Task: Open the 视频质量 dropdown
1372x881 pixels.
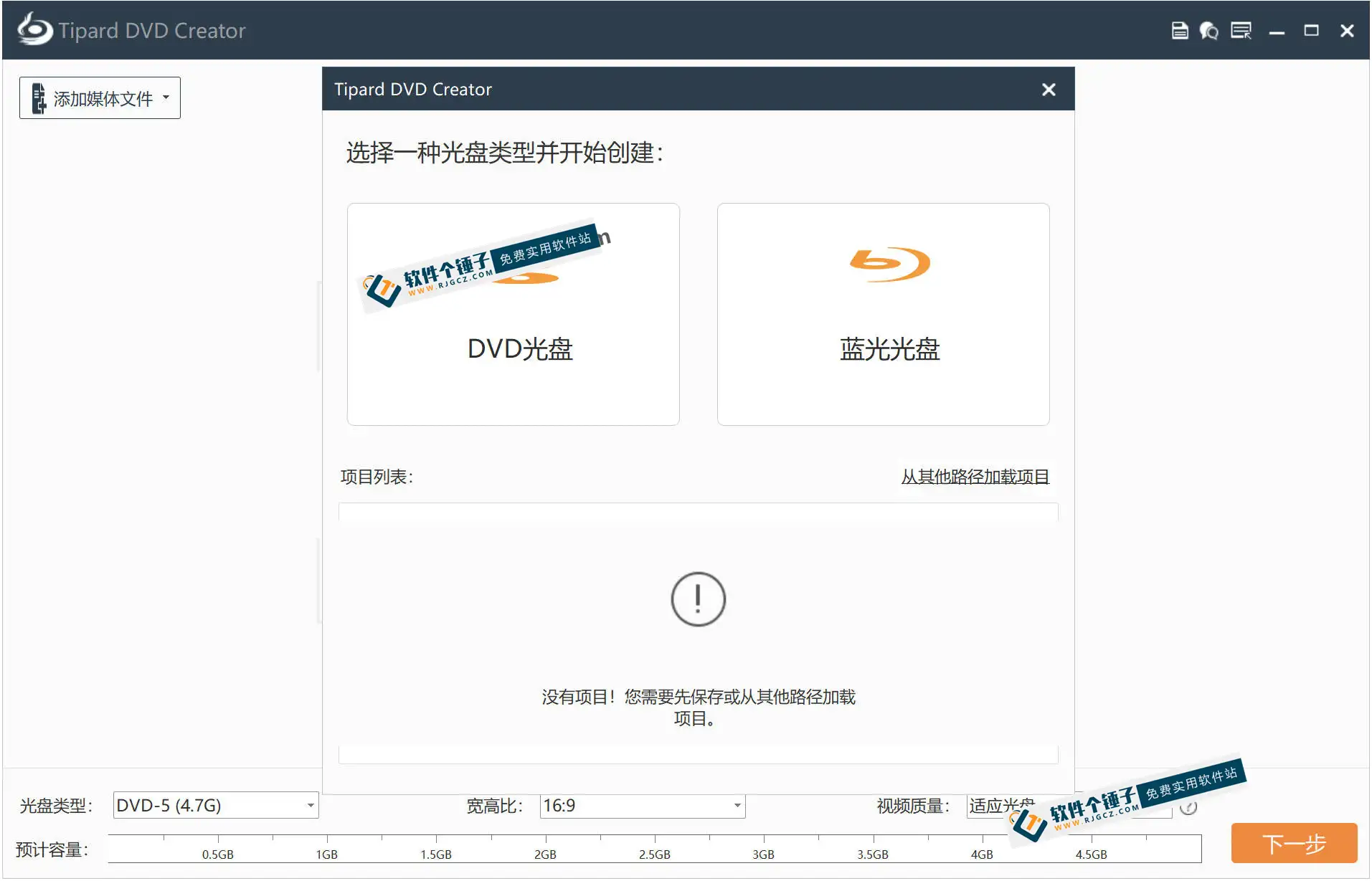Action: coord(1069,806)
